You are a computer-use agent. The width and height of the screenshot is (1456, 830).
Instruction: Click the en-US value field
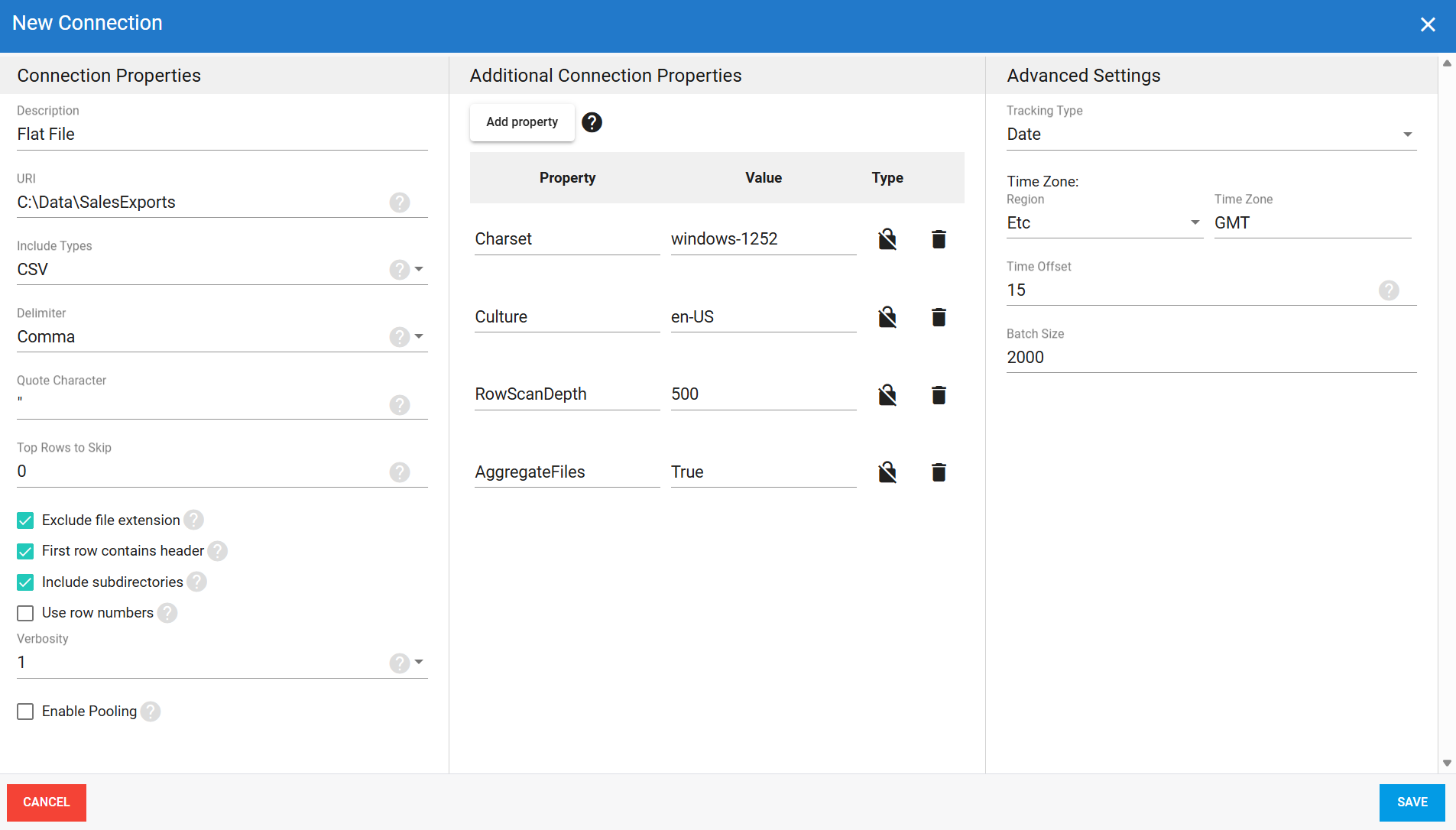tap(764, 317)
